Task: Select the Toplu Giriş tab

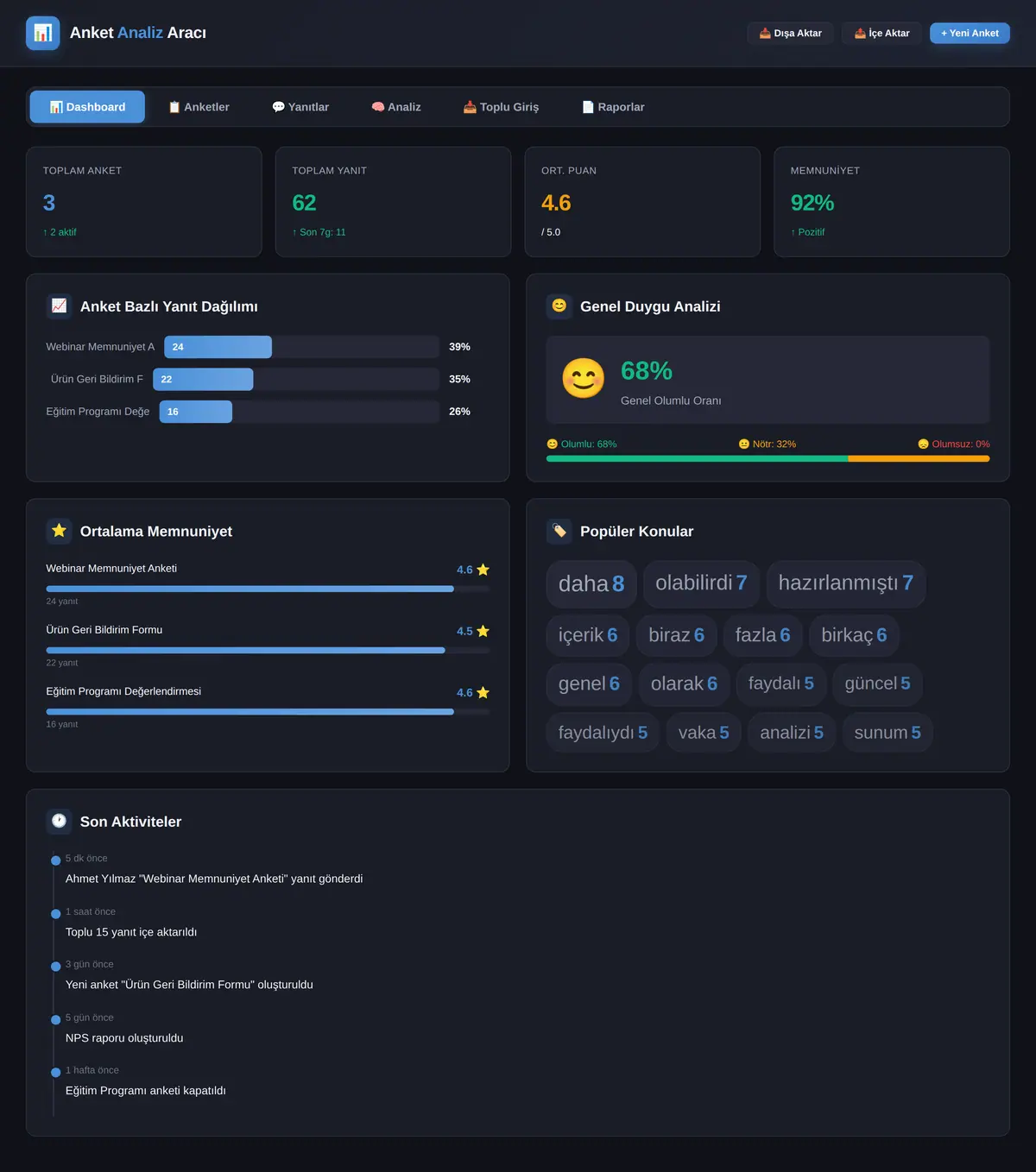Action: pos(501,107)
